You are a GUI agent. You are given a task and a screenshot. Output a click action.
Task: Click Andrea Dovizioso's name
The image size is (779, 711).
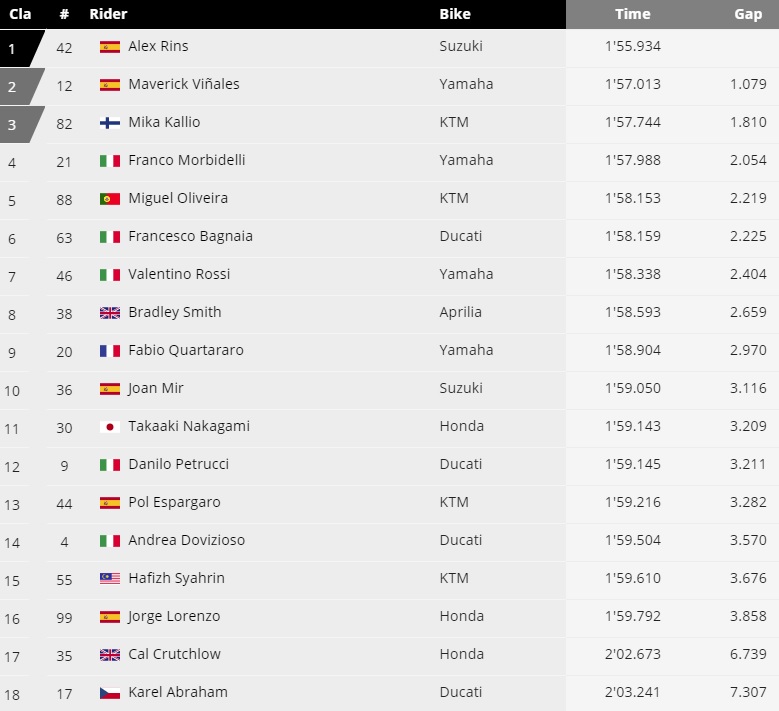pos(186,540)
